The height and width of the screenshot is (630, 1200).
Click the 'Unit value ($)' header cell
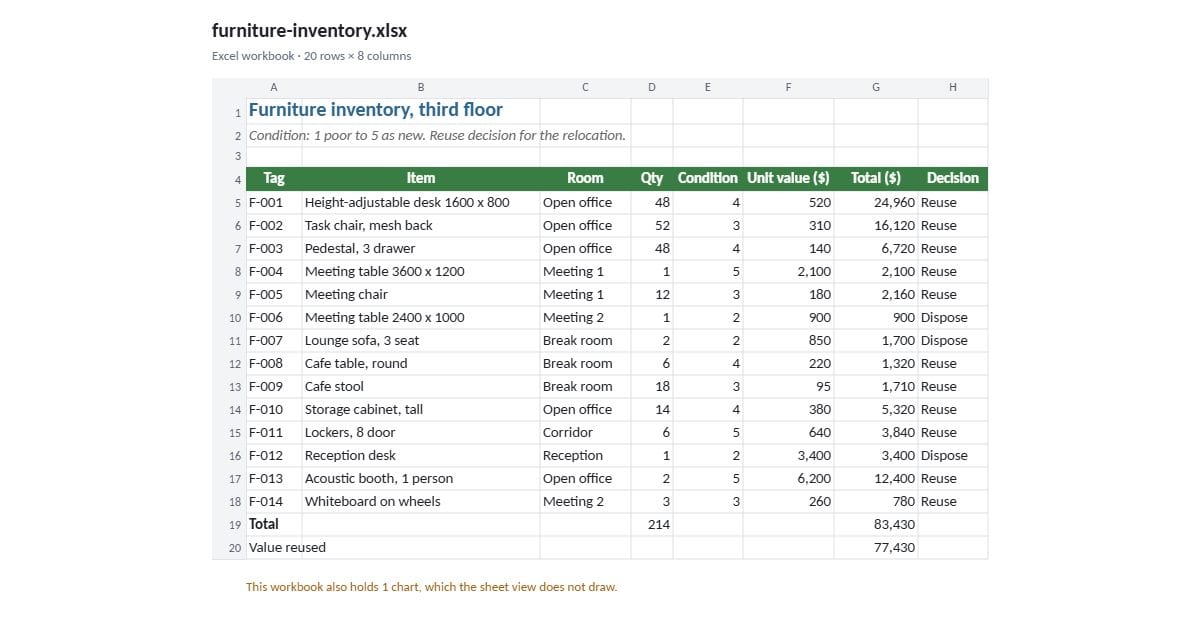788,178
